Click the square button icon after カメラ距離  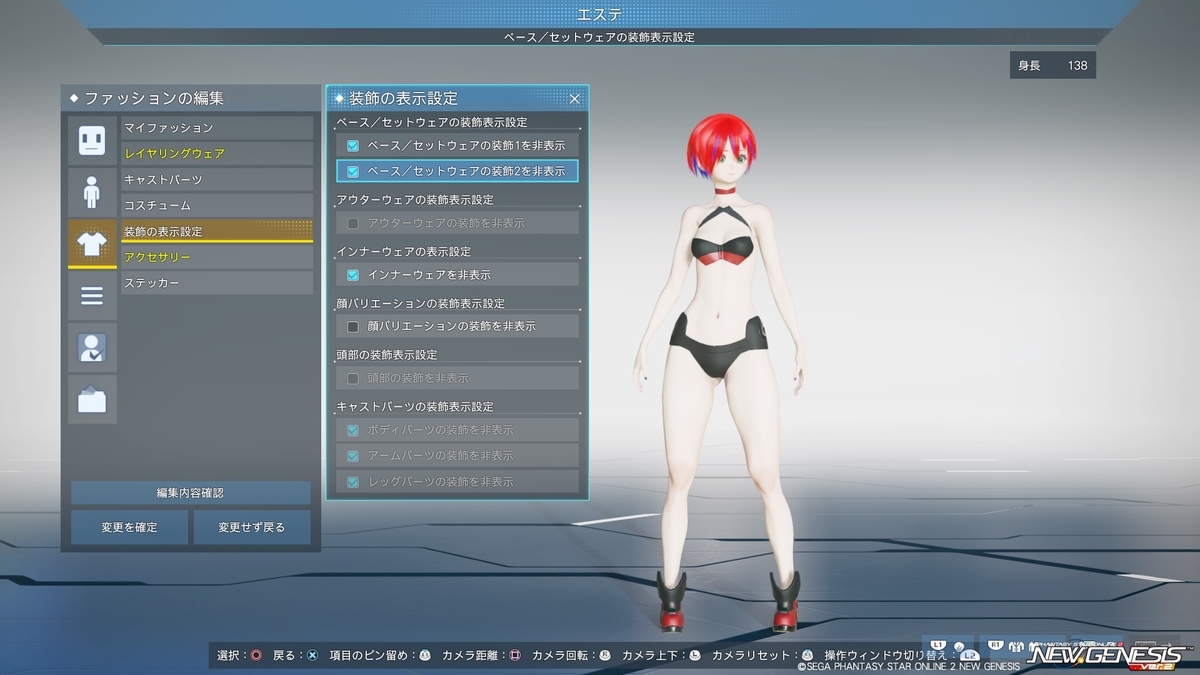tap(514, 656)
